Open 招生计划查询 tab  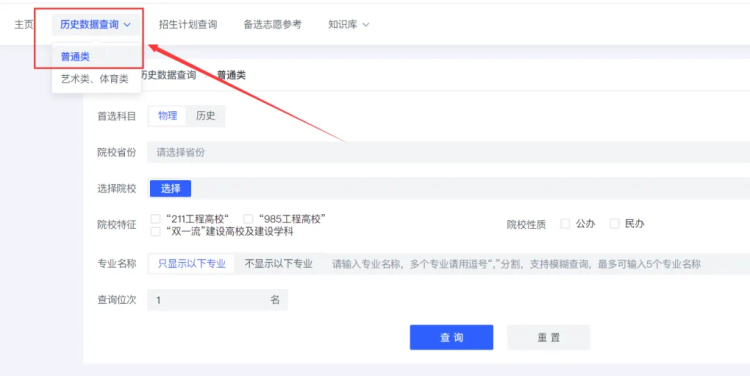(x=188, y=24)
